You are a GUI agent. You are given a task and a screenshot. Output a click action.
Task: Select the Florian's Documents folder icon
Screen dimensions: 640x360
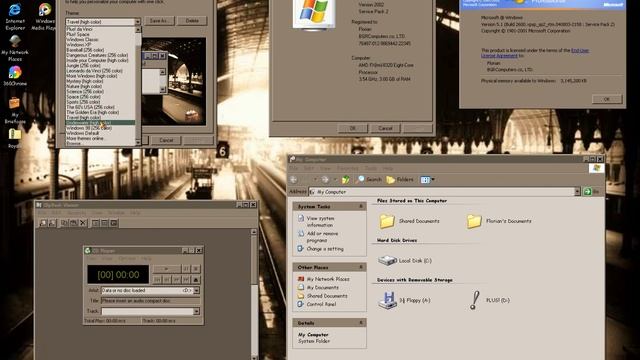coord(474,221)
